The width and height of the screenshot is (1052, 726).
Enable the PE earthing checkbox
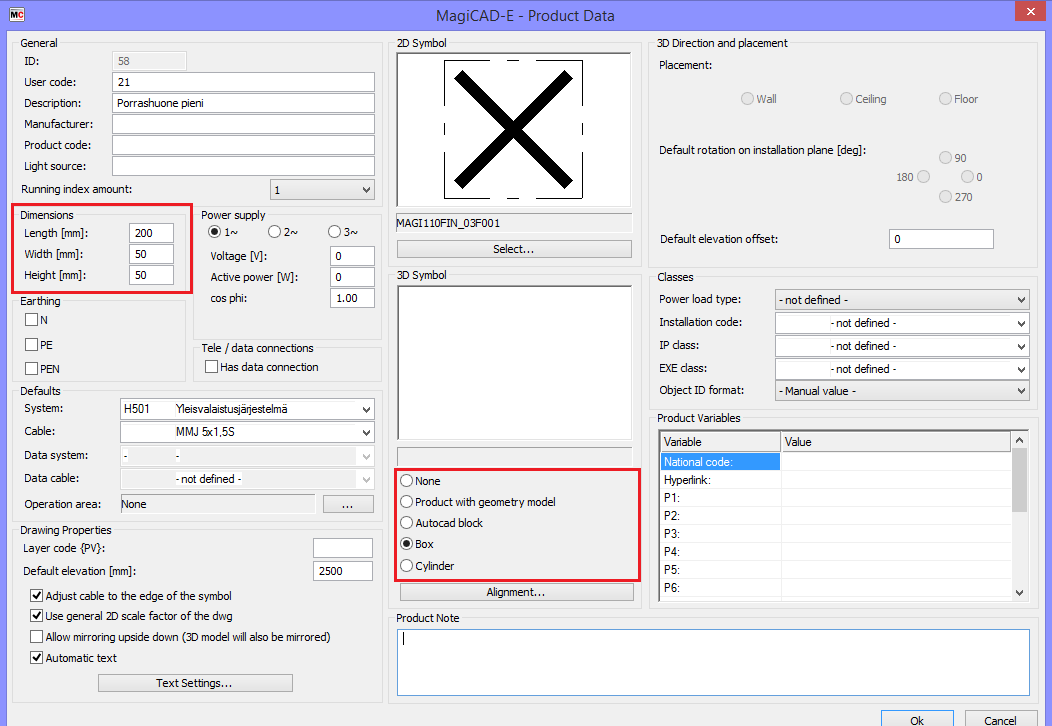(x=32, y=344)
